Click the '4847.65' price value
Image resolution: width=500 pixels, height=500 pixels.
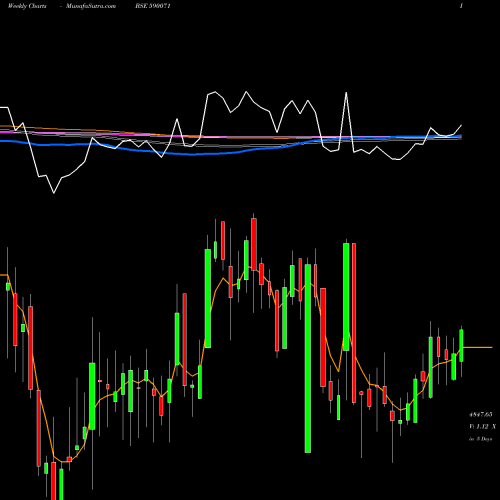coord(480,414)
